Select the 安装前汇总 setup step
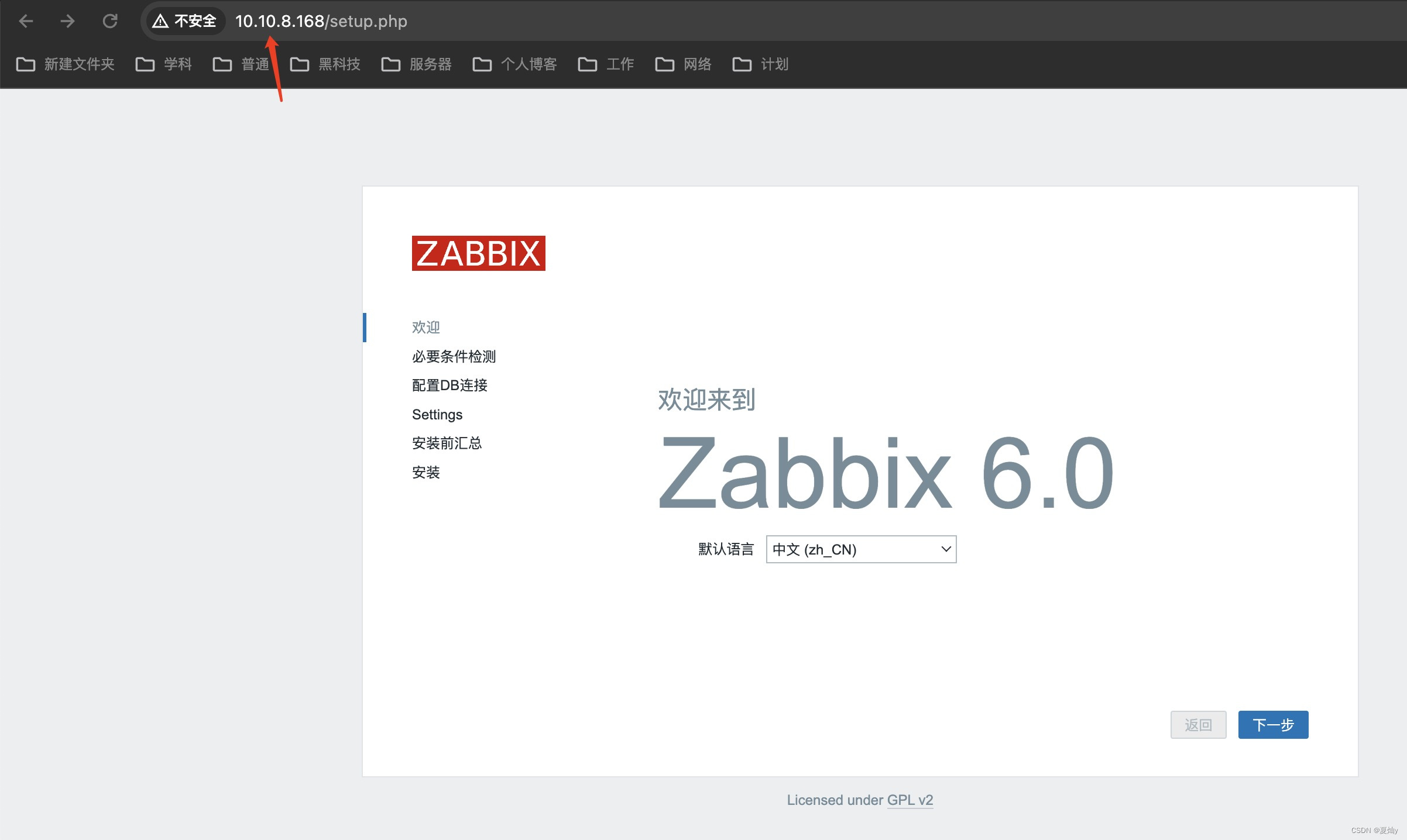 tap(447, 443)
